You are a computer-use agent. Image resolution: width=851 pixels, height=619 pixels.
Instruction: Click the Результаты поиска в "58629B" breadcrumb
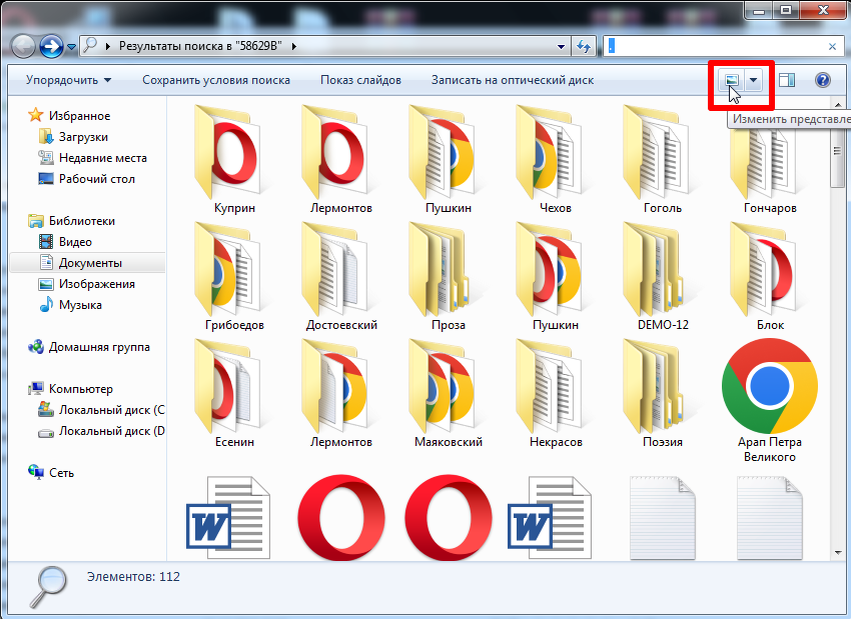200,47
